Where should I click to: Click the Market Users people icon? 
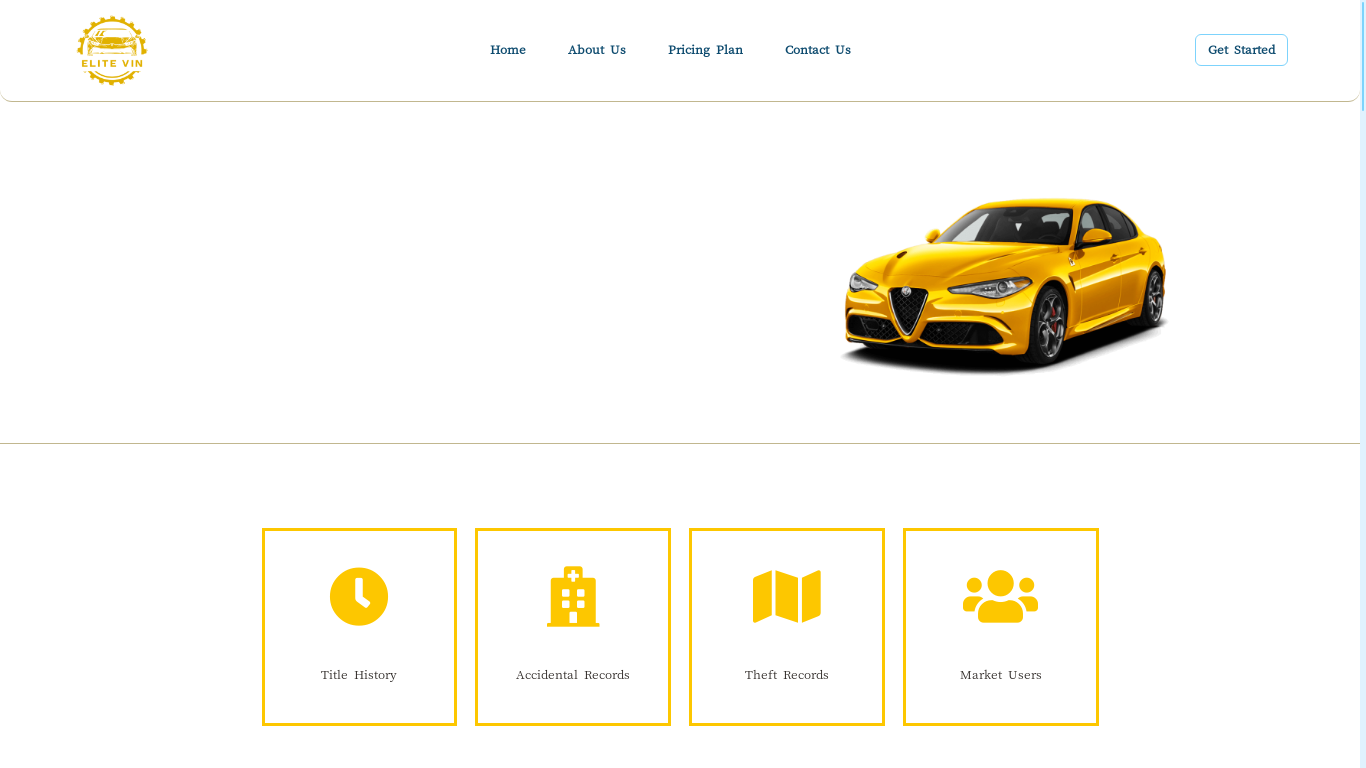(x=1001, y=596)
